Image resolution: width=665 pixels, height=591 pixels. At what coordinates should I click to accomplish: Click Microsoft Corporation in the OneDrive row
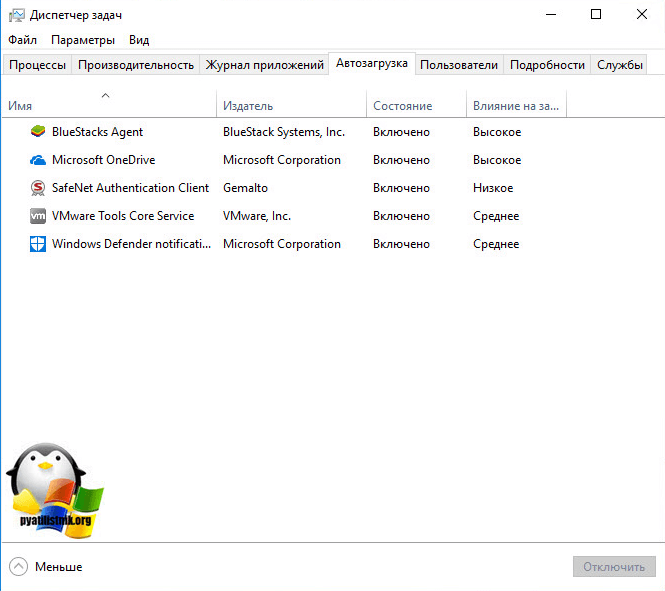tap(282, 160)
